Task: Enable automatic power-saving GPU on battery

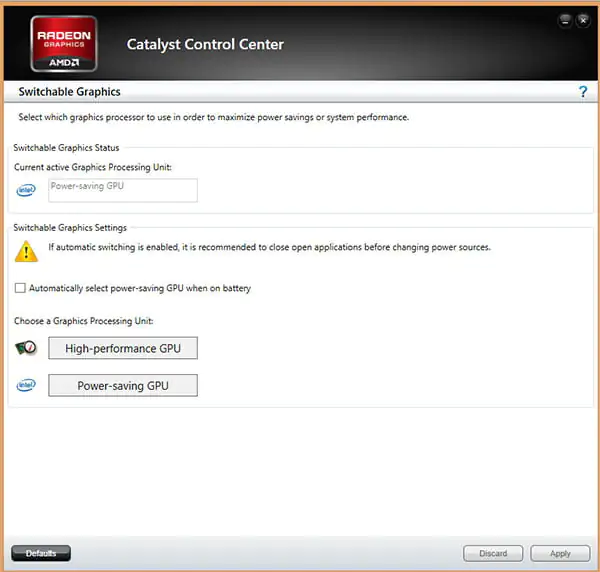Action: pyautogui.click(x=20, y=288)
